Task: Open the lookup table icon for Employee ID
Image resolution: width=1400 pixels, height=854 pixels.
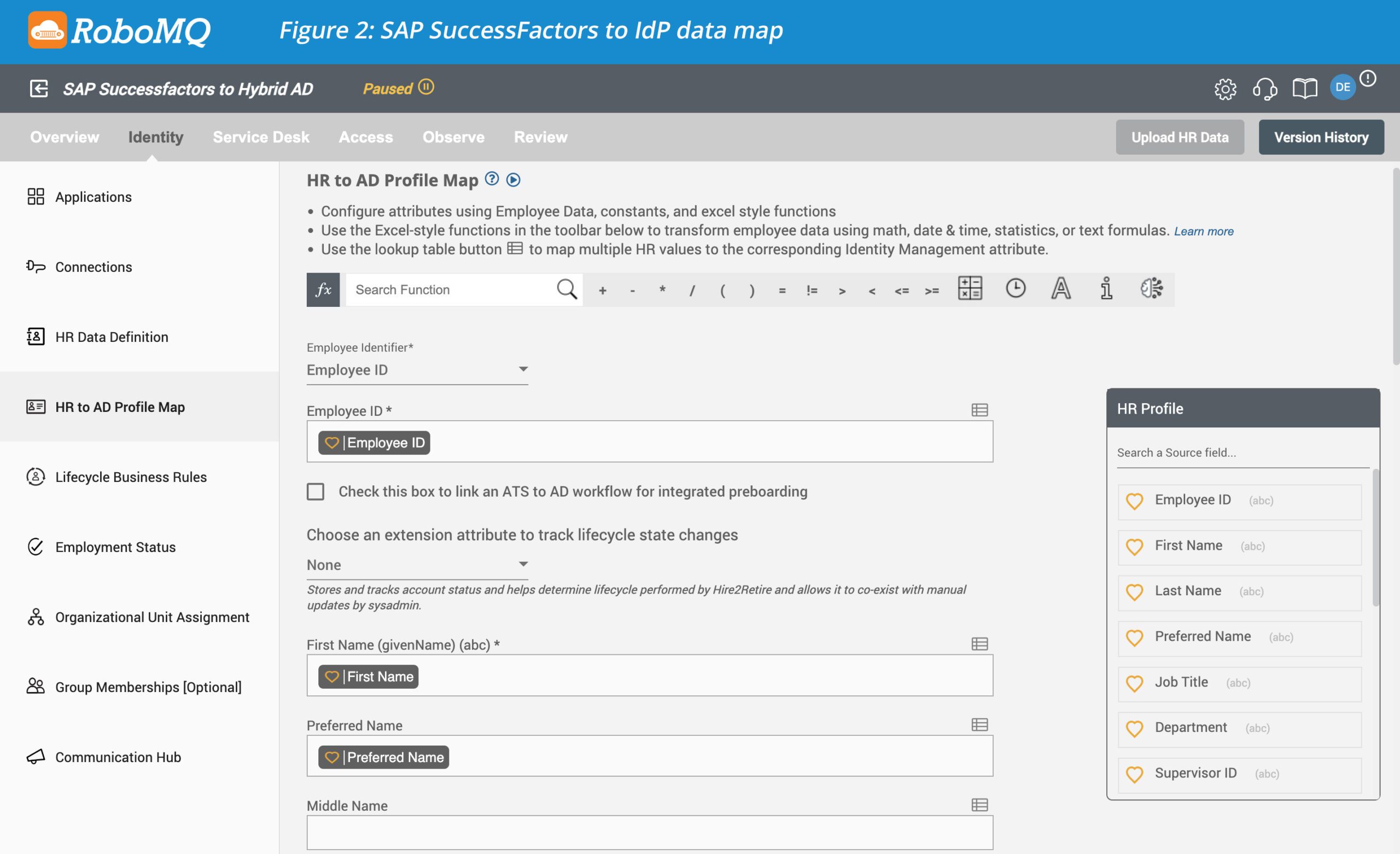Action: pos(979,410)
